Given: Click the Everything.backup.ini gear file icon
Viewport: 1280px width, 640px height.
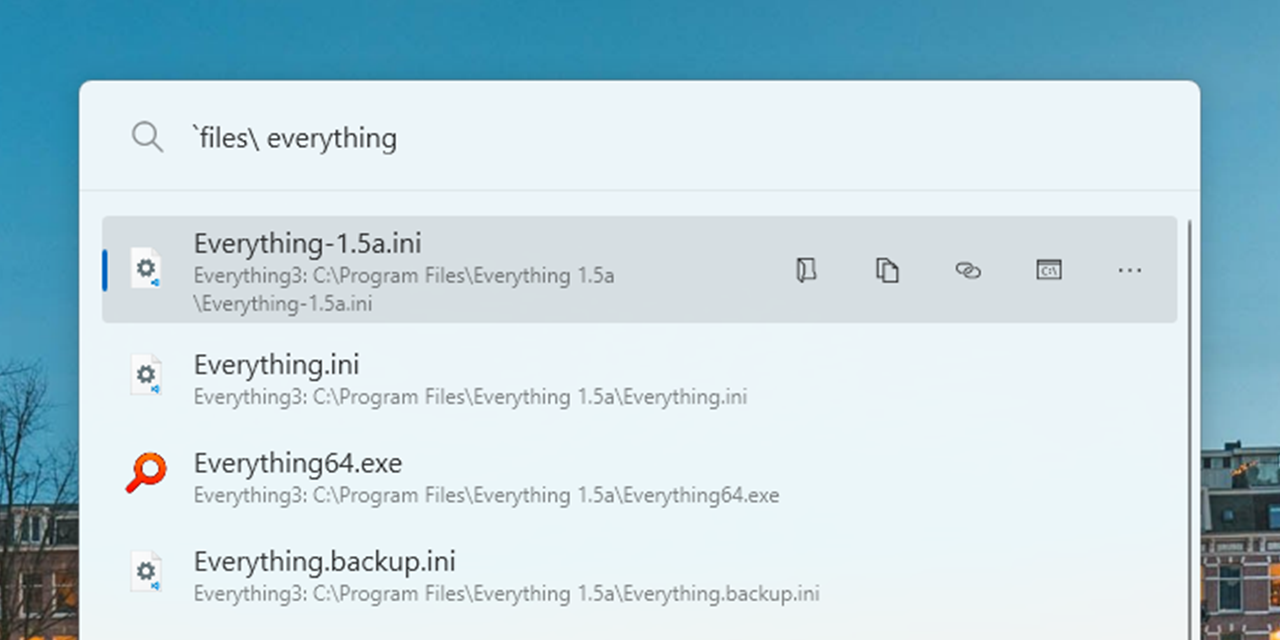Looking at the screenshot, I should pos(146,572).
